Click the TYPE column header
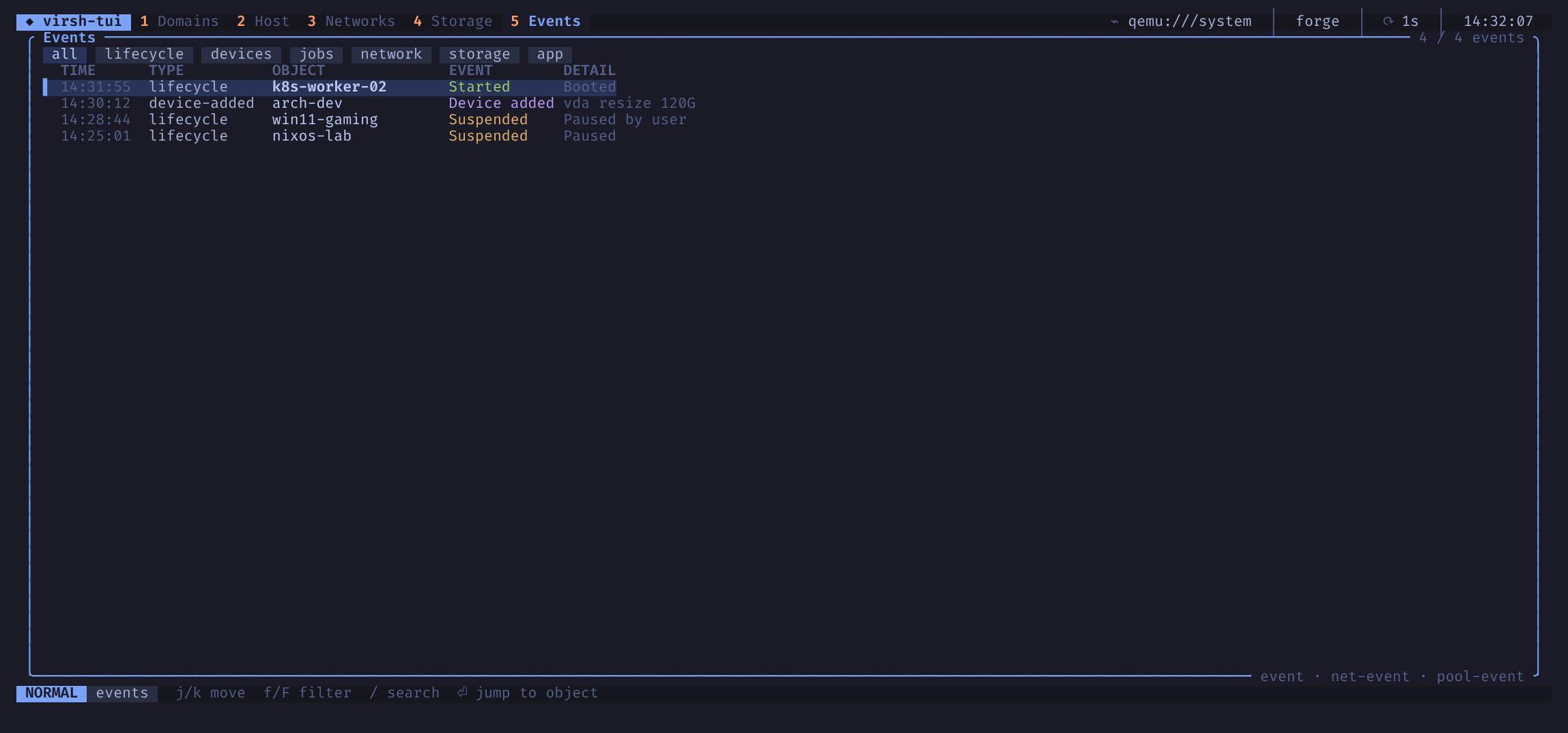Screen dimensions: 1568x733 [x=166, y=71]
